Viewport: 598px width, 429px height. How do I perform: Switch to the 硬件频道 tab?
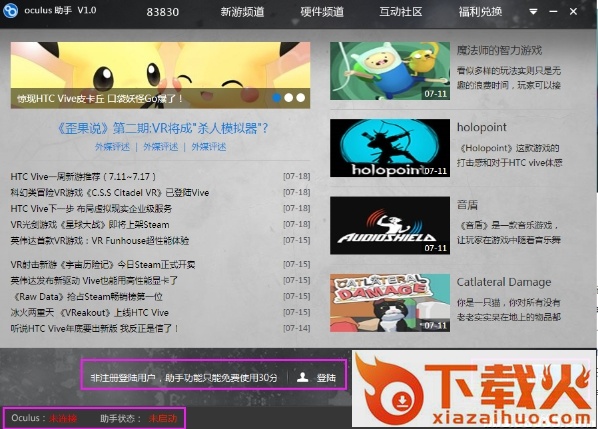tap(322, 12)
